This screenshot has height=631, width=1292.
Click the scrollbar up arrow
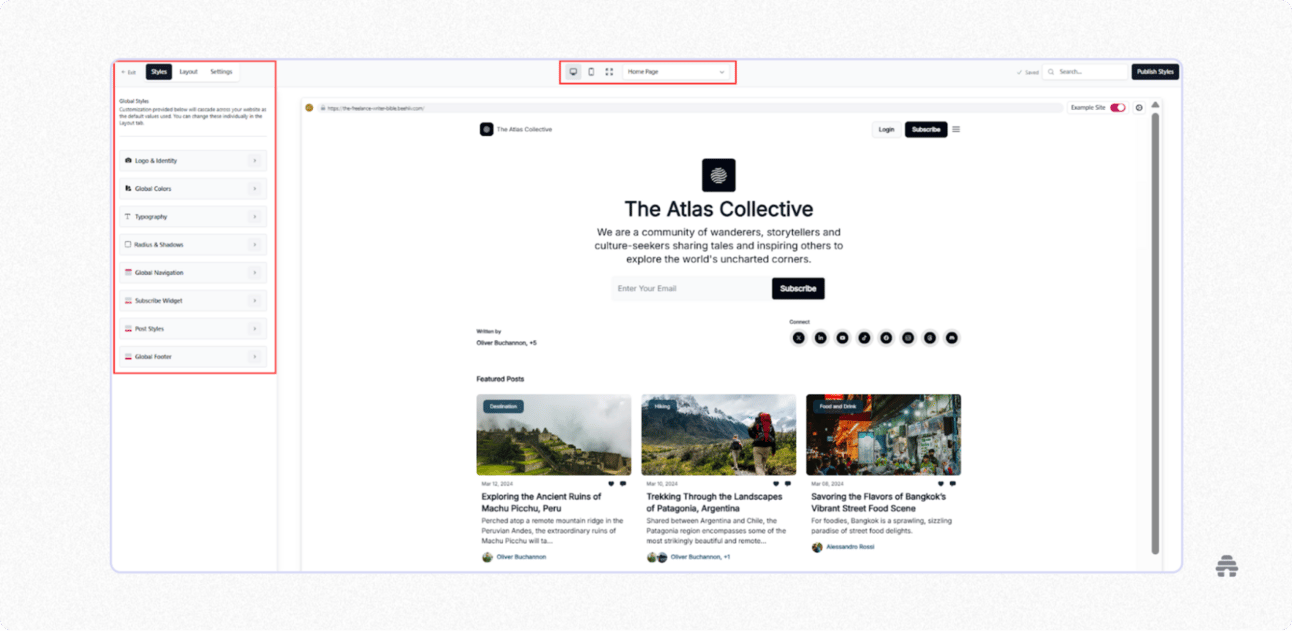(1155, 104)
